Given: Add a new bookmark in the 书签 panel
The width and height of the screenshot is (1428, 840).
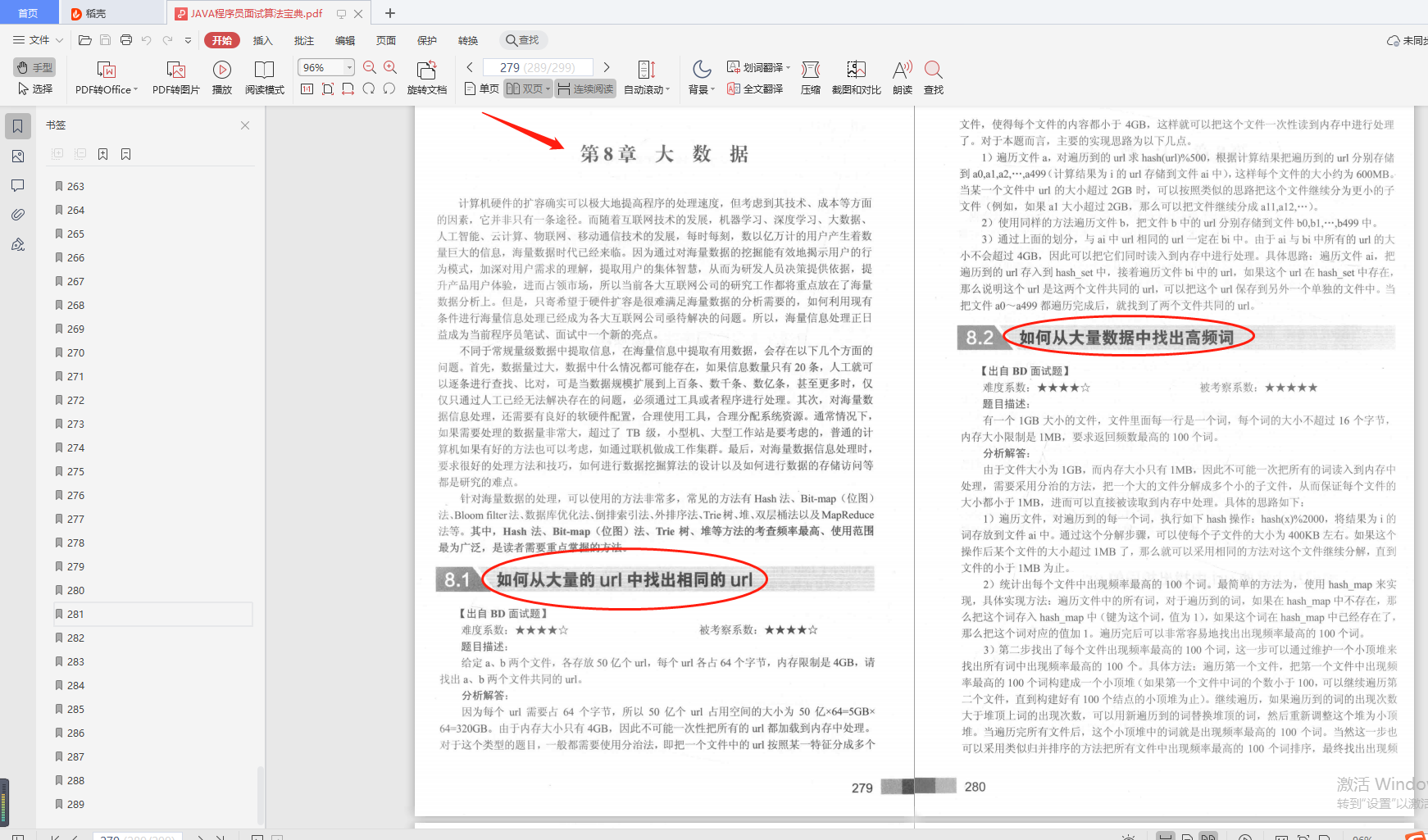Looking at the screenshot, I should (x=102, y=154).
